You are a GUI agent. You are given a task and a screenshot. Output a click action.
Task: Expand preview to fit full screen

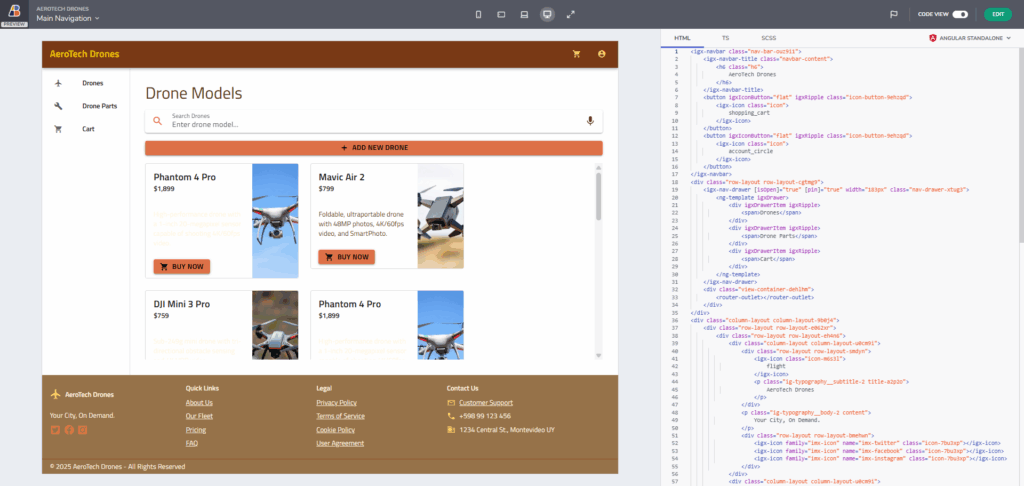[x=571, y=14]
